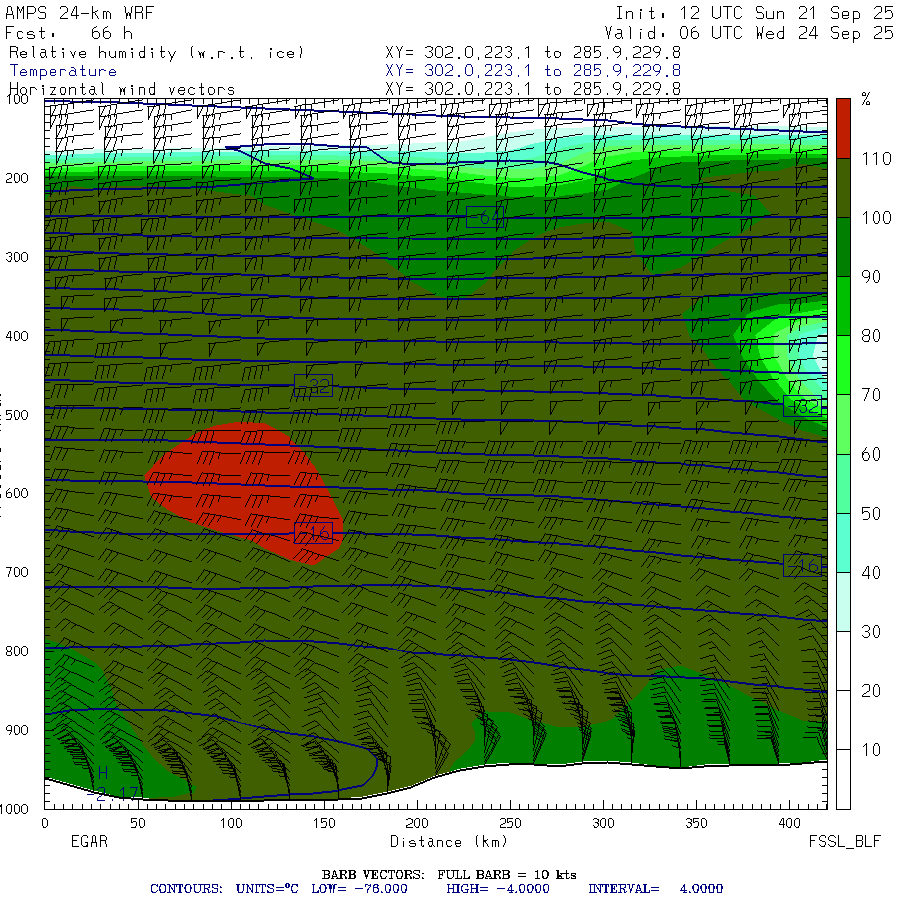
Task: Select the '-16' contour label at the right edge
Action: [802, 566]
